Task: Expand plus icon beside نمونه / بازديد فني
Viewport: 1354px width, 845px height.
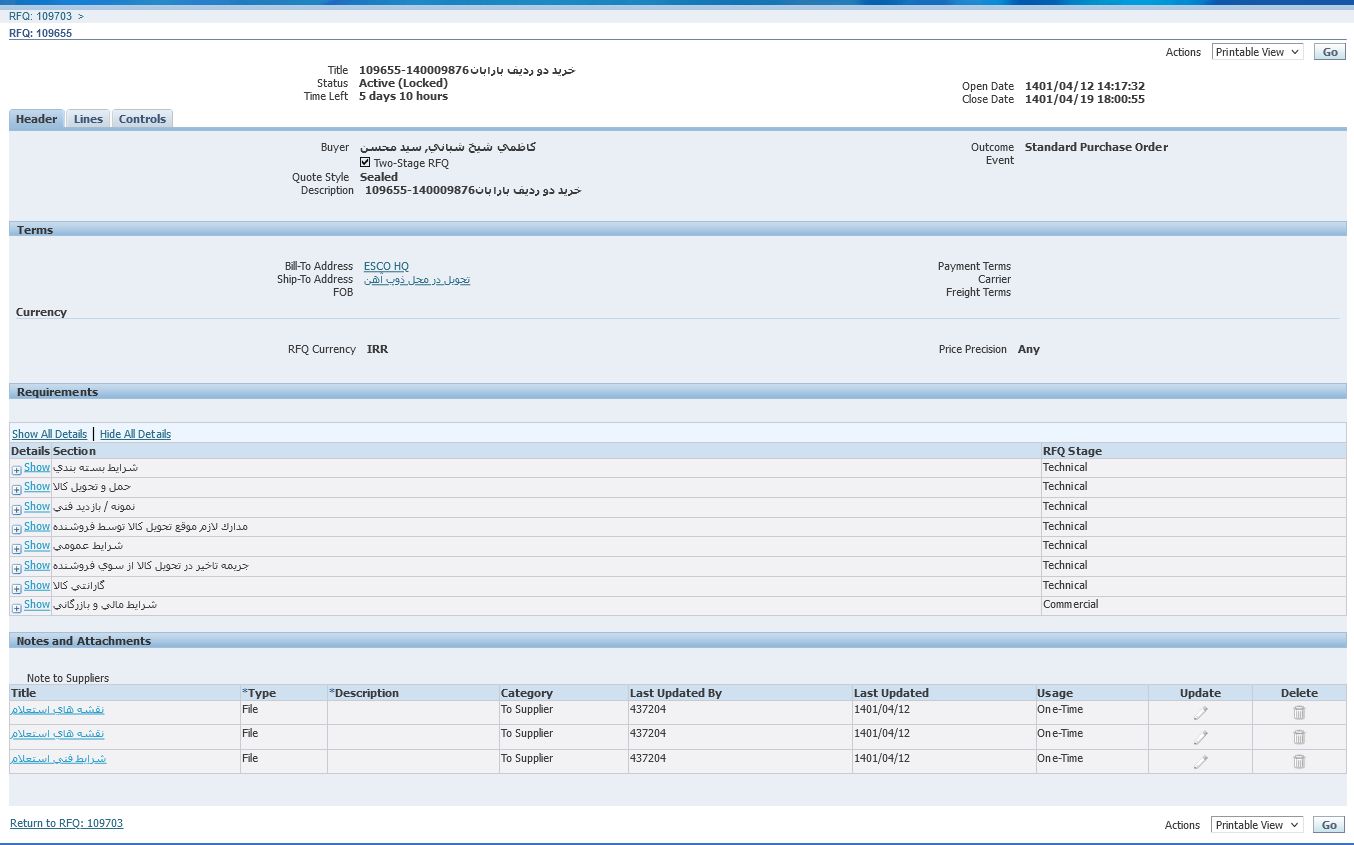Action: pyautogui.click(x=17, y=509)
